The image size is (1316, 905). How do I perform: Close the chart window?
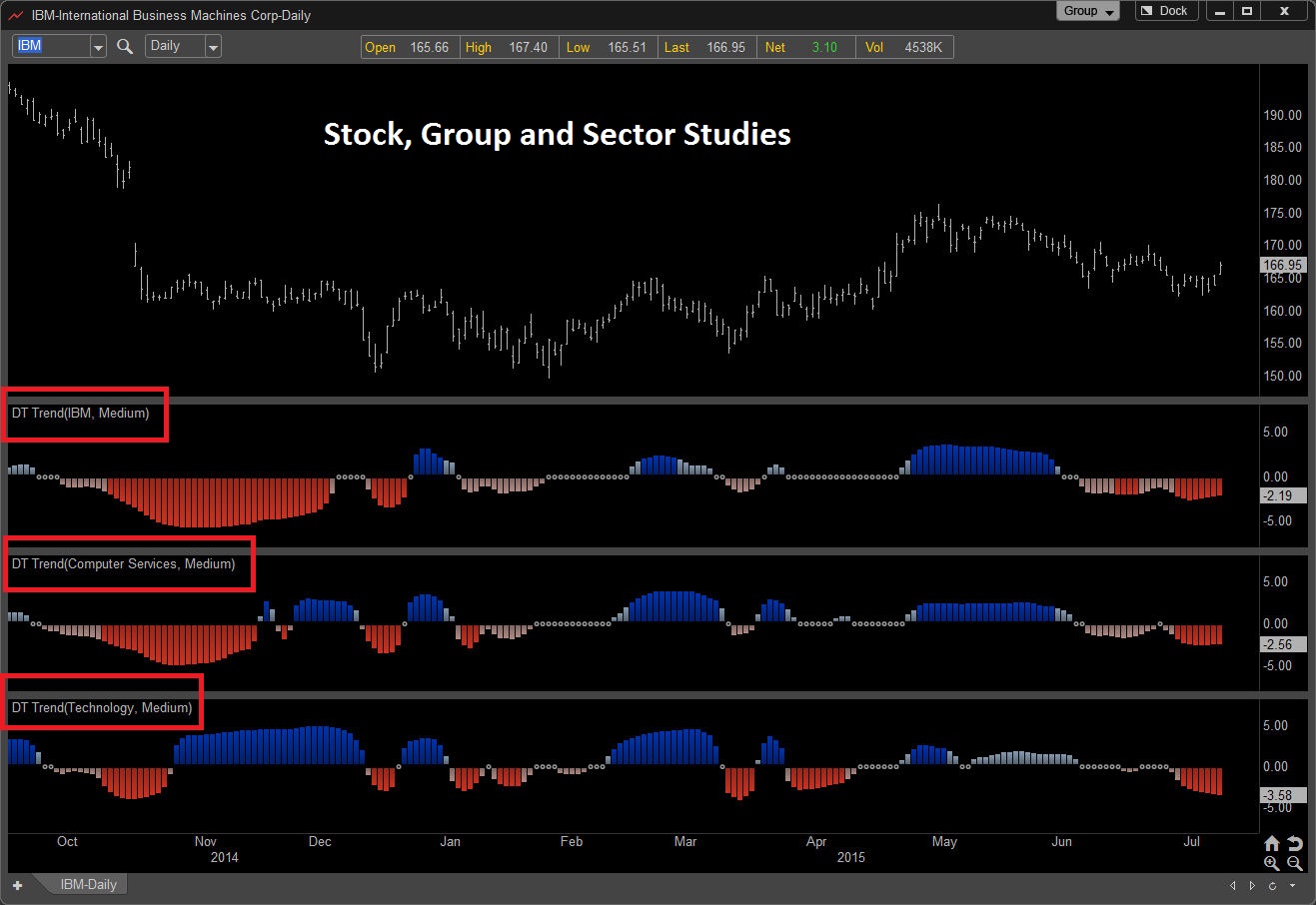[1284, 11]
